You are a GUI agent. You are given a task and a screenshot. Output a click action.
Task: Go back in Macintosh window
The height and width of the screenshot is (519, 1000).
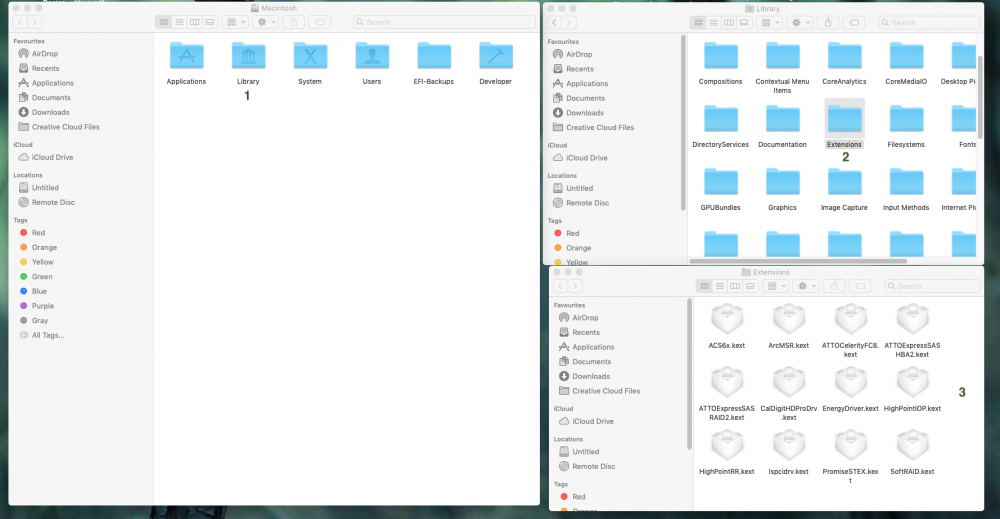[x=20, y=22]
